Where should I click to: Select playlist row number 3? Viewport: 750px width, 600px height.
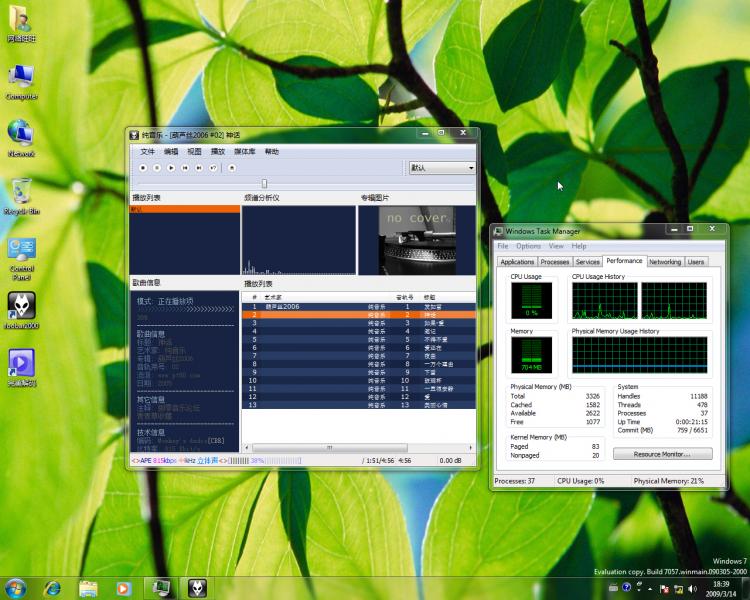tap(359, 323)
